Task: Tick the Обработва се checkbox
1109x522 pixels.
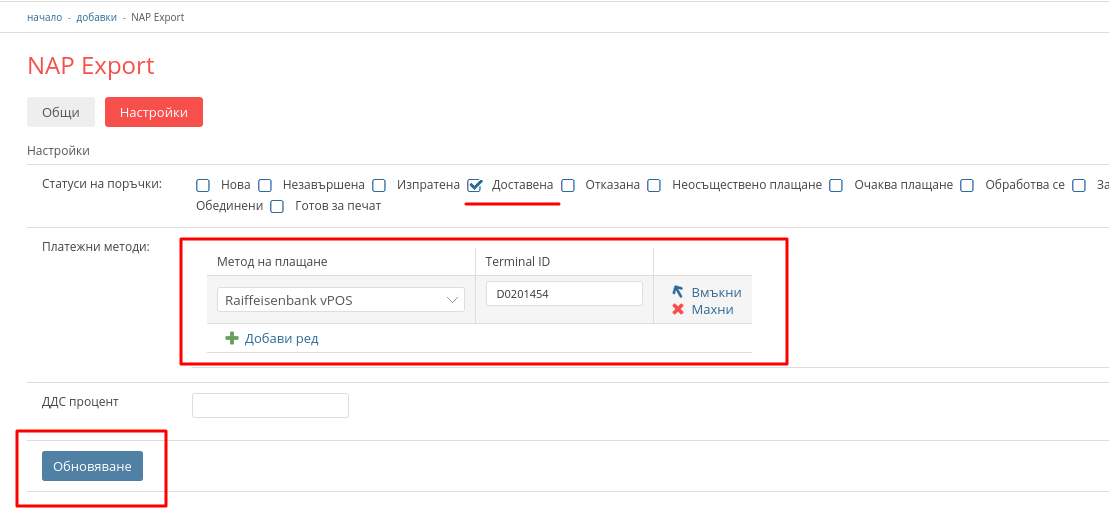Action: pos(967,185)
